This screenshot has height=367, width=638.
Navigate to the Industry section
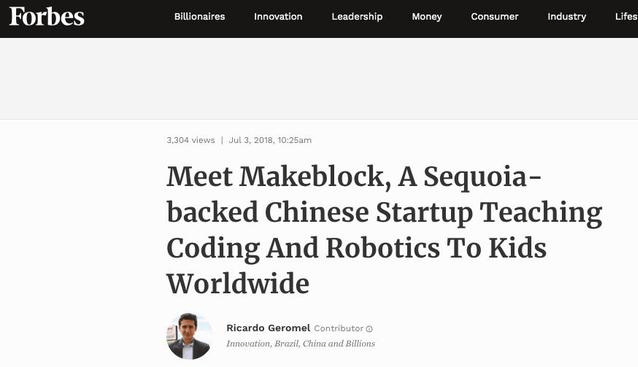pos(566,17)
